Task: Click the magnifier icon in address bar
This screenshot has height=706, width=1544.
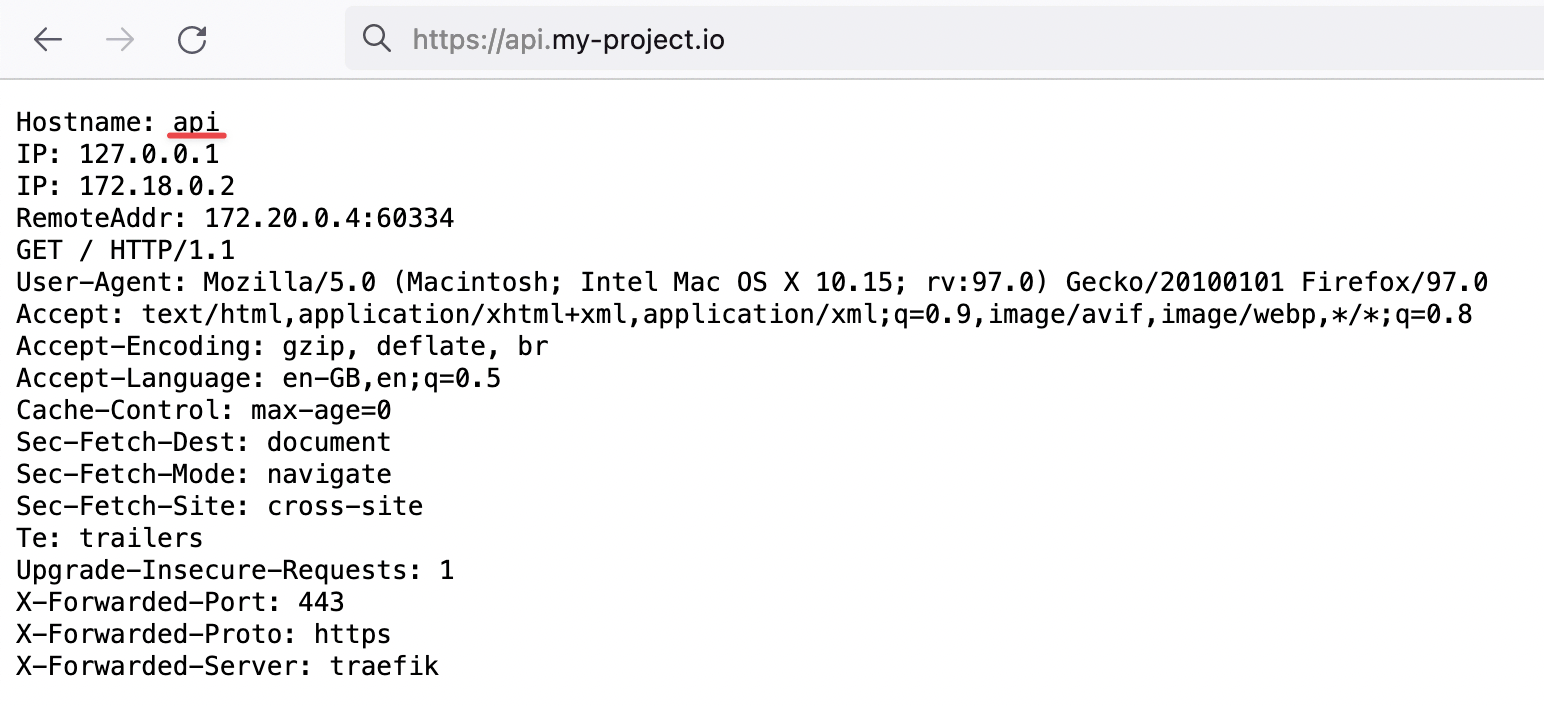Action: click(376, 39)
